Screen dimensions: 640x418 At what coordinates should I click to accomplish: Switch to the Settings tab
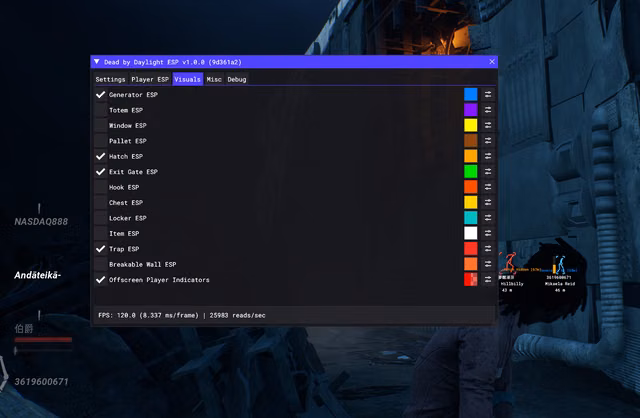point(110,79)
